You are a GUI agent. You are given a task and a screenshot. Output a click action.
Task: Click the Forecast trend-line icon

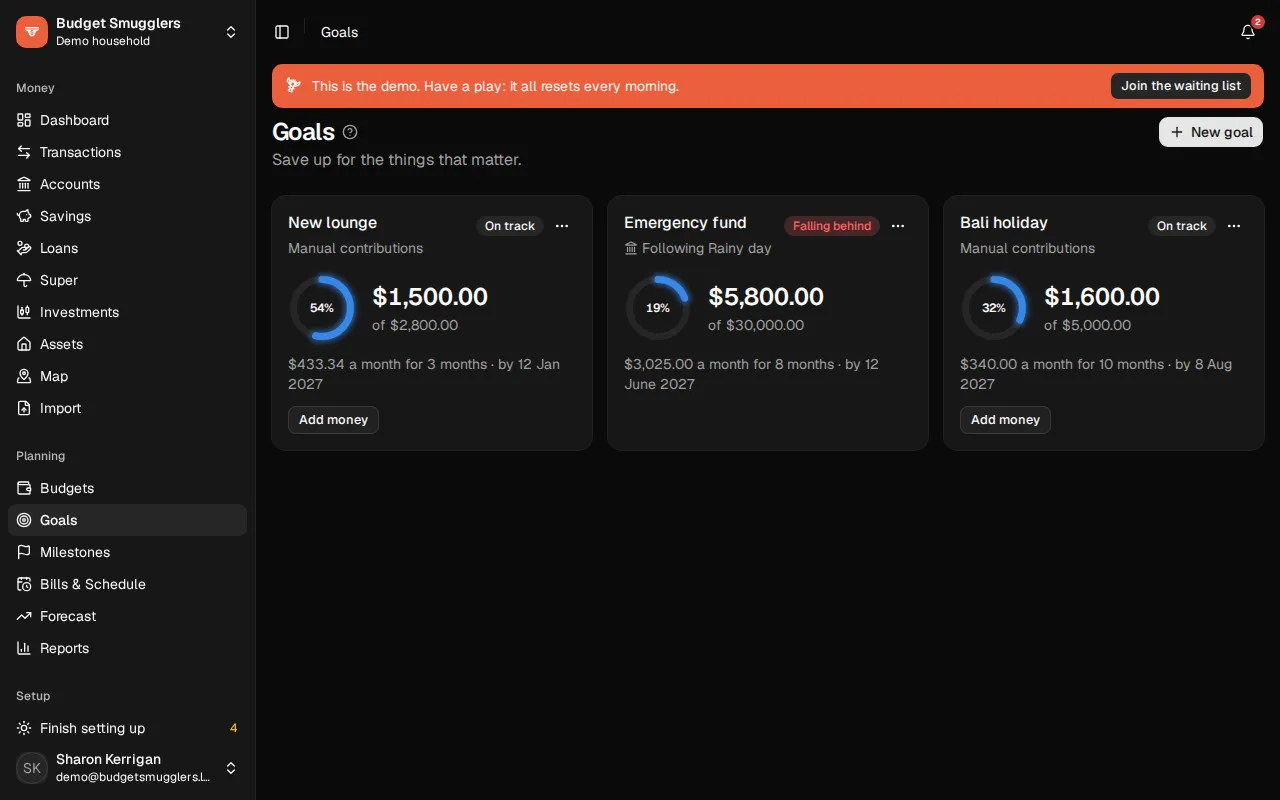(x=24, y=616)
